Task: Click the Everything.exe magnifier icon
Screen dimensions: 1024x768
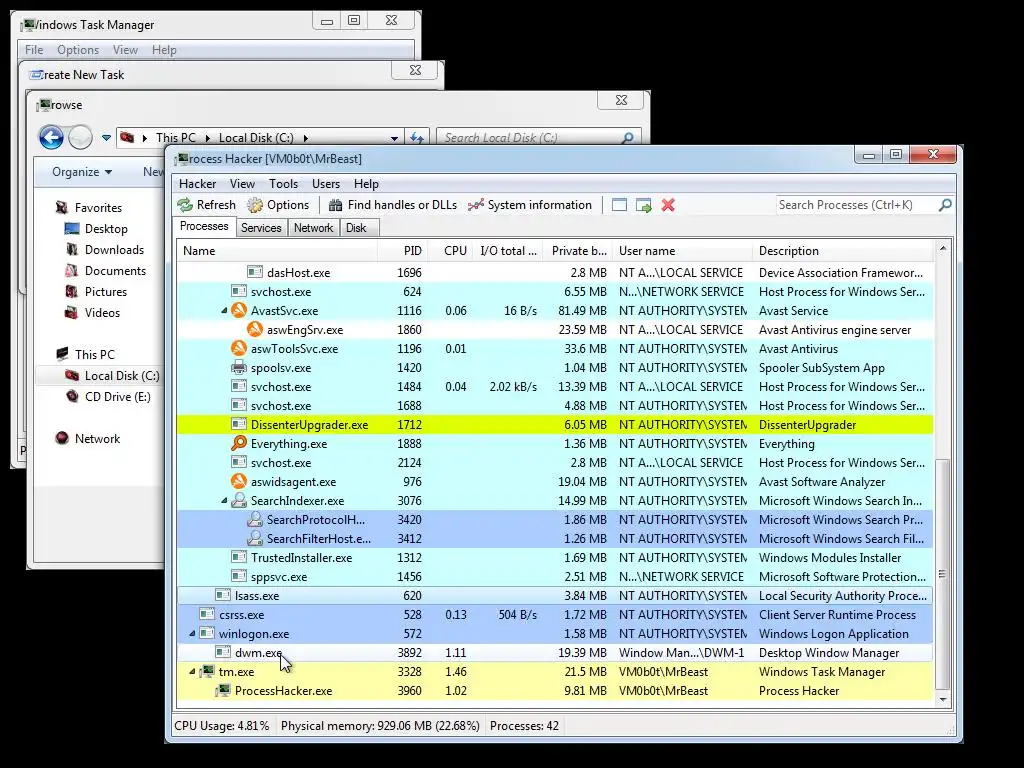Action: [239, 443]
